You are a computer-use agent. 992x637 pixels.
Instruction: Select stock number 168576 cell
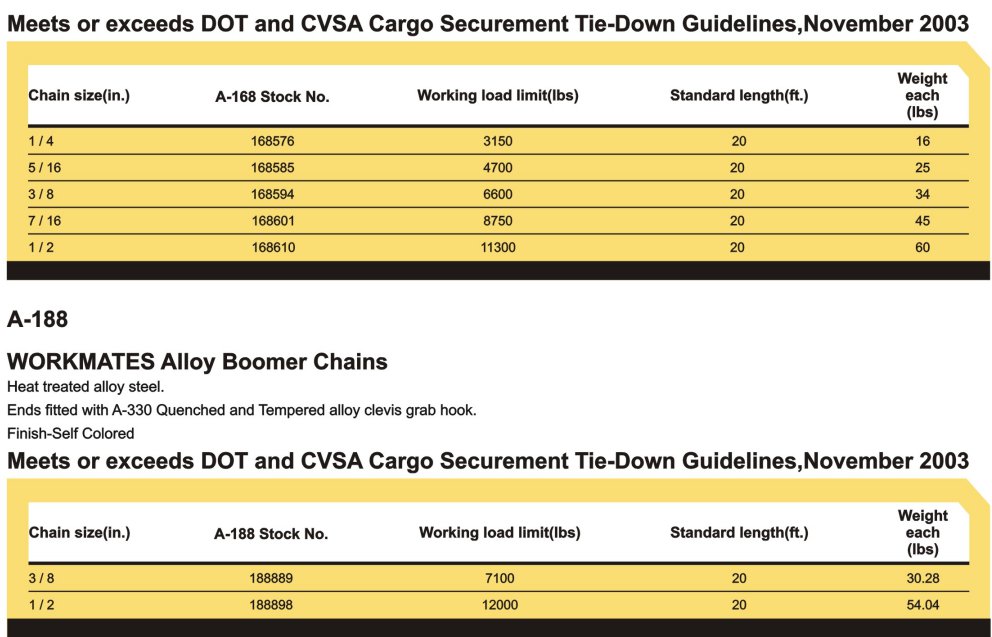272,141
